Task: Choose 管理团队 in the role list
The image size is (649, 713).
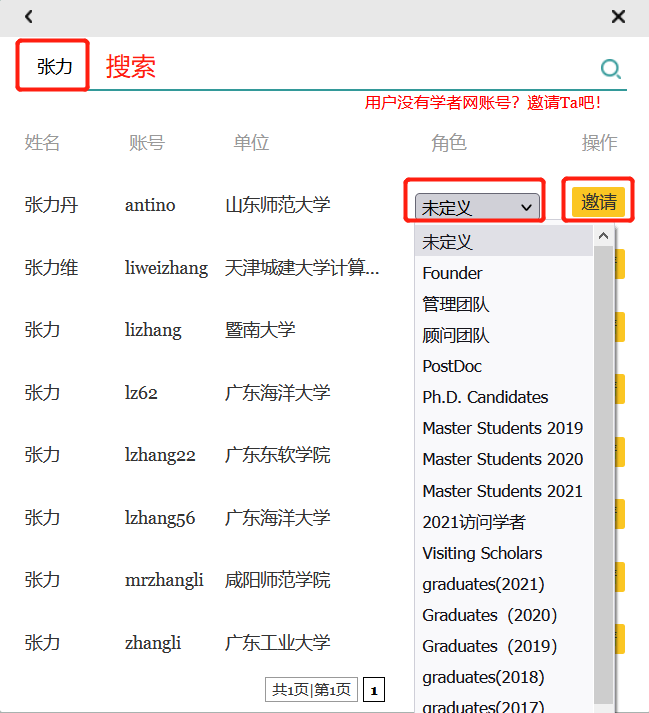Action: tap(456, 304)
